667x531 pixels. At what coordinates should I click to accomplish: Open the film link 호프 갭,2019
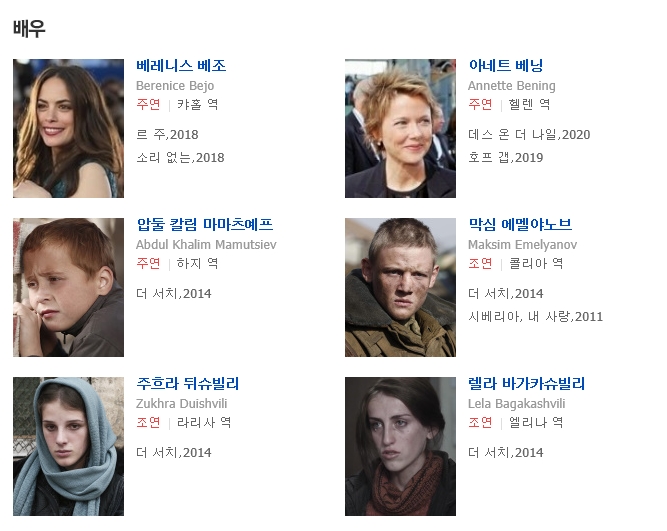[x=506, y=158]
